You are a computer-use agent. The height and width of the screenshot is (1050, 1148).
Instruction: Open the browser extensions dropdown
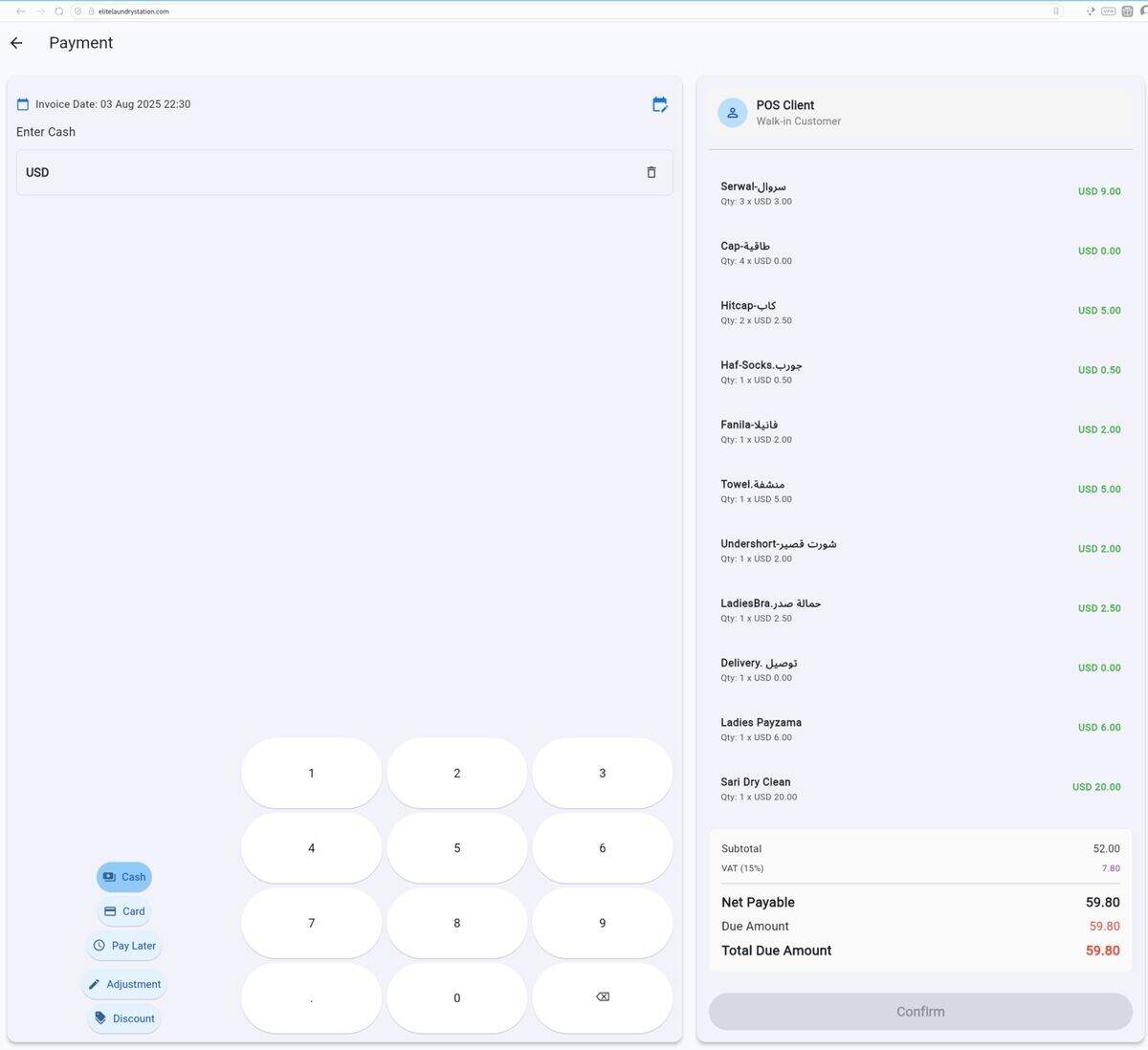pyautogui.click(x=1127, y=11)
